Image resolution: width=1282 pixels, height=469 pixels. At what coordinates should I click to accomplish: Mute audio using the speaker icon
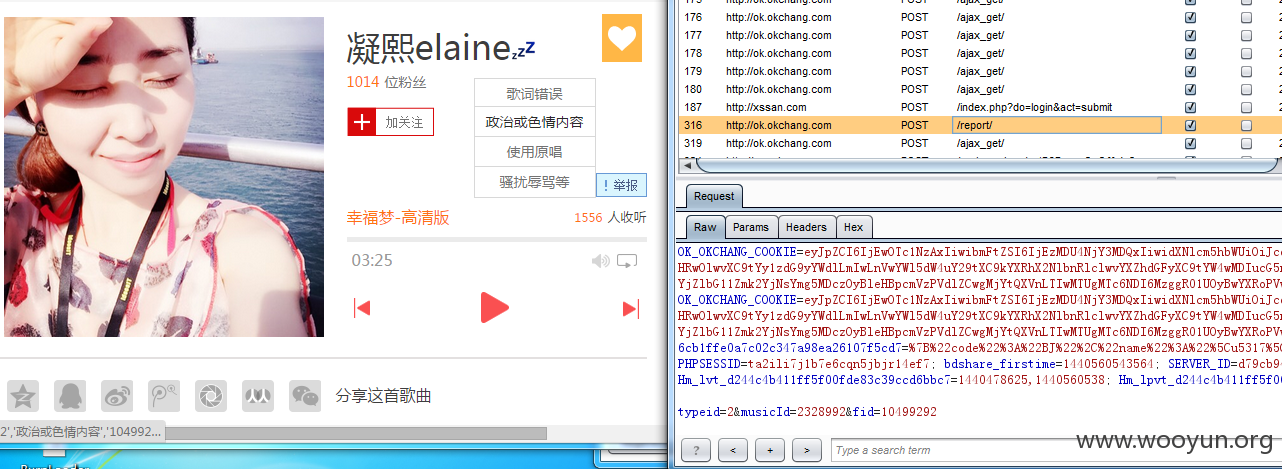point(600,261)
